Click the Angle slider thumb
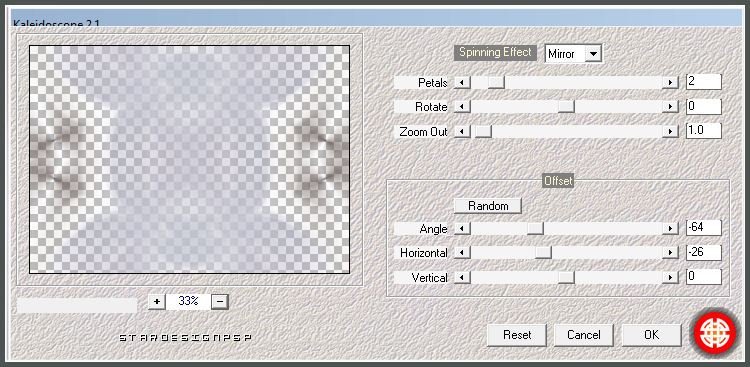 (x=535, y=229)
